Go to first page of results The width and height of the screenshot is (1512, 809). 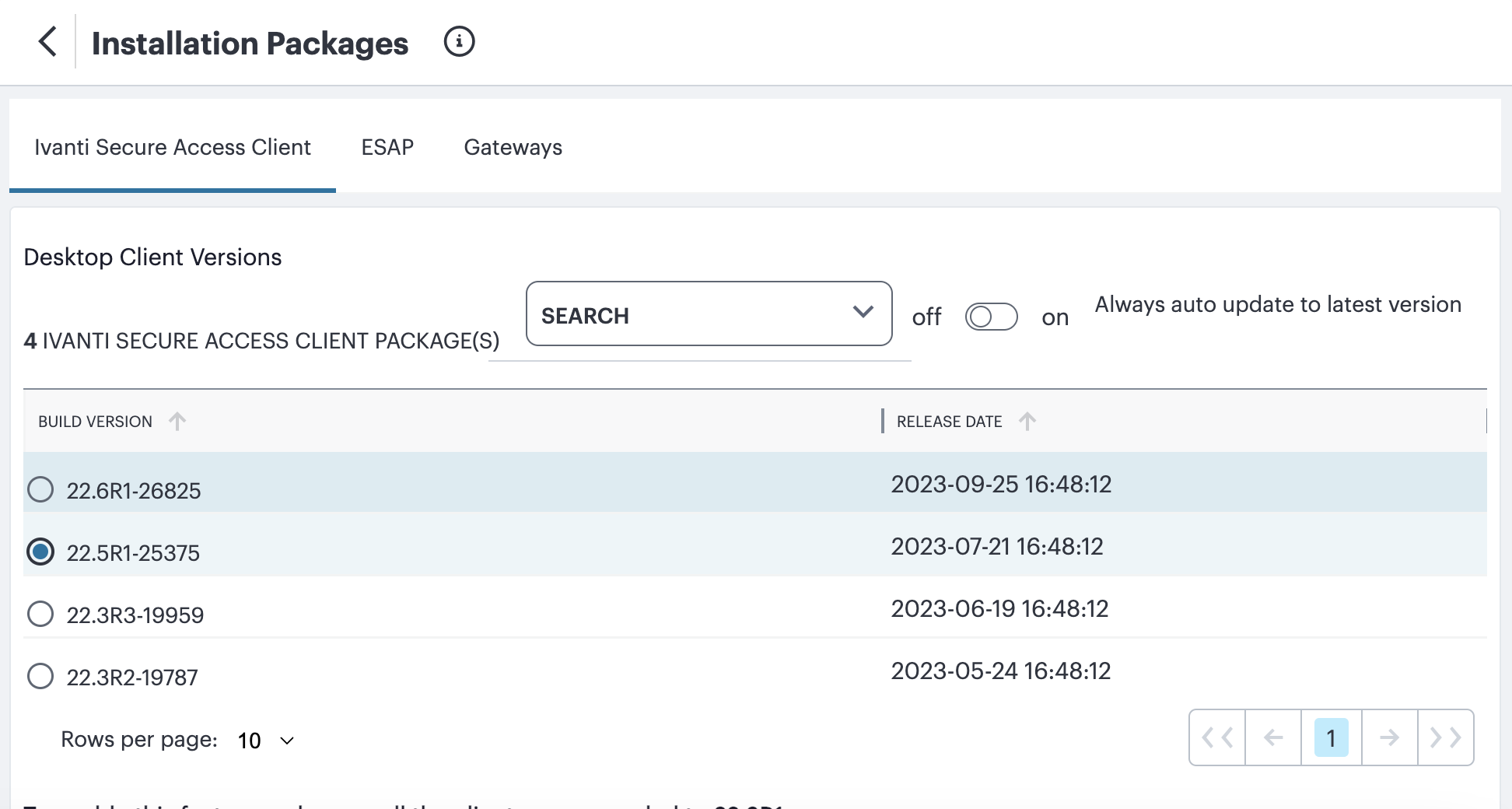click(x=1217, y=737)
